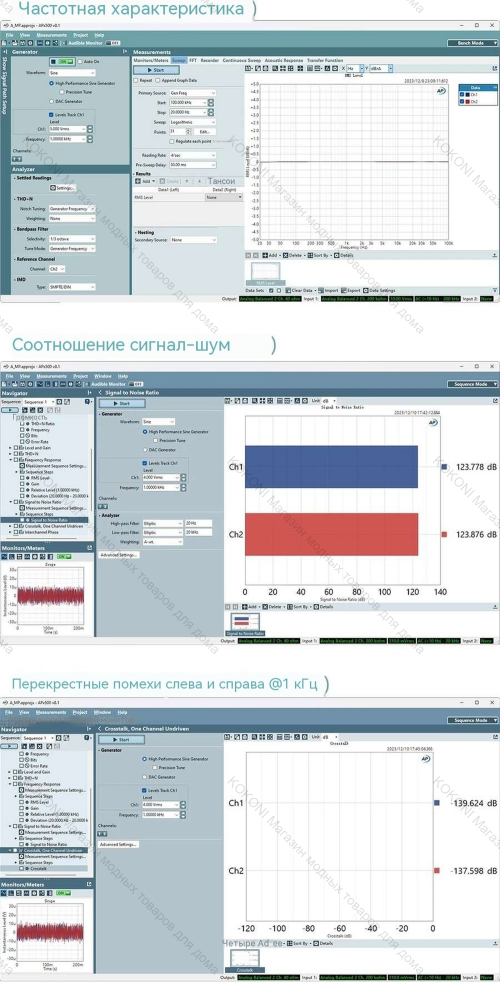
Task: Select Interchannel Phase in the Navigator tree
Action: [x=42, y=532]
